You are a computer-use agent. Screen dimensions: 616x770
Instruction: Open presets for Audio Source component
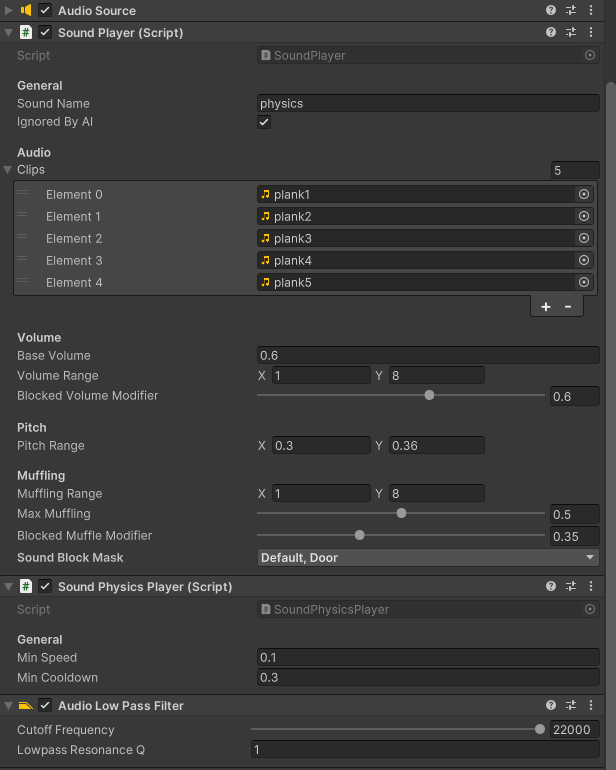(571, 9)
